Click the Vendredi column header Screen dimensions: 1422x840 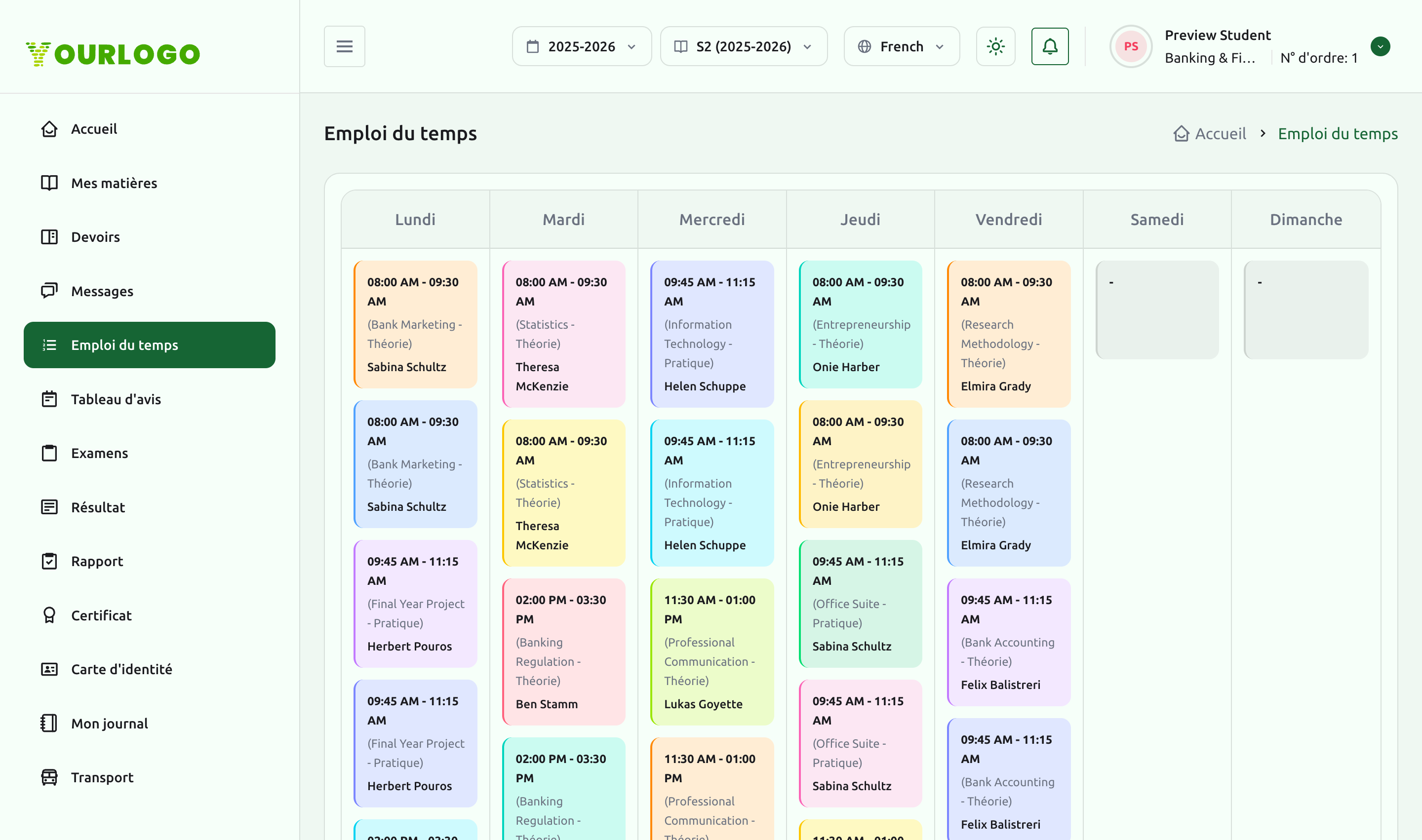click(x=1009, y=220)
